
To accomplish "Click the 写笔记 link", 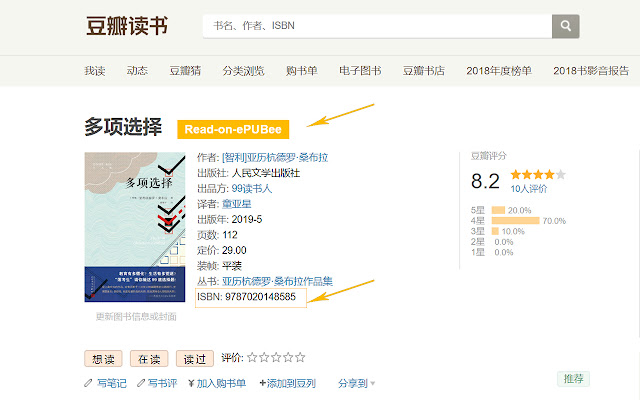I will (111, 383).
